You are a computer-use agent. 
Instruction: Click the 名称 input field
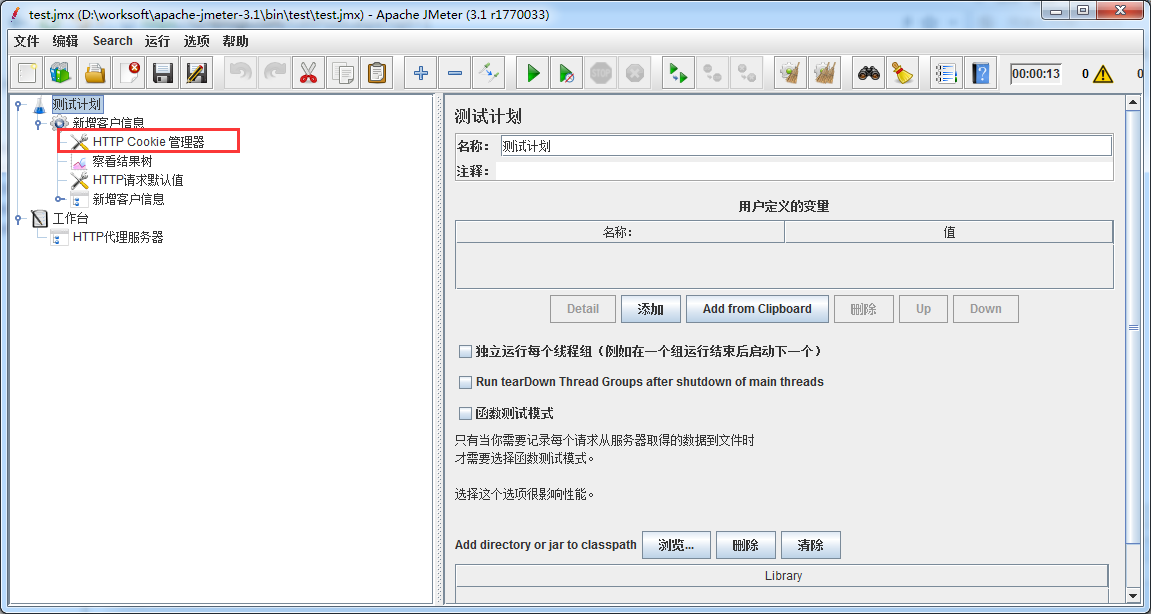[806, 145]
